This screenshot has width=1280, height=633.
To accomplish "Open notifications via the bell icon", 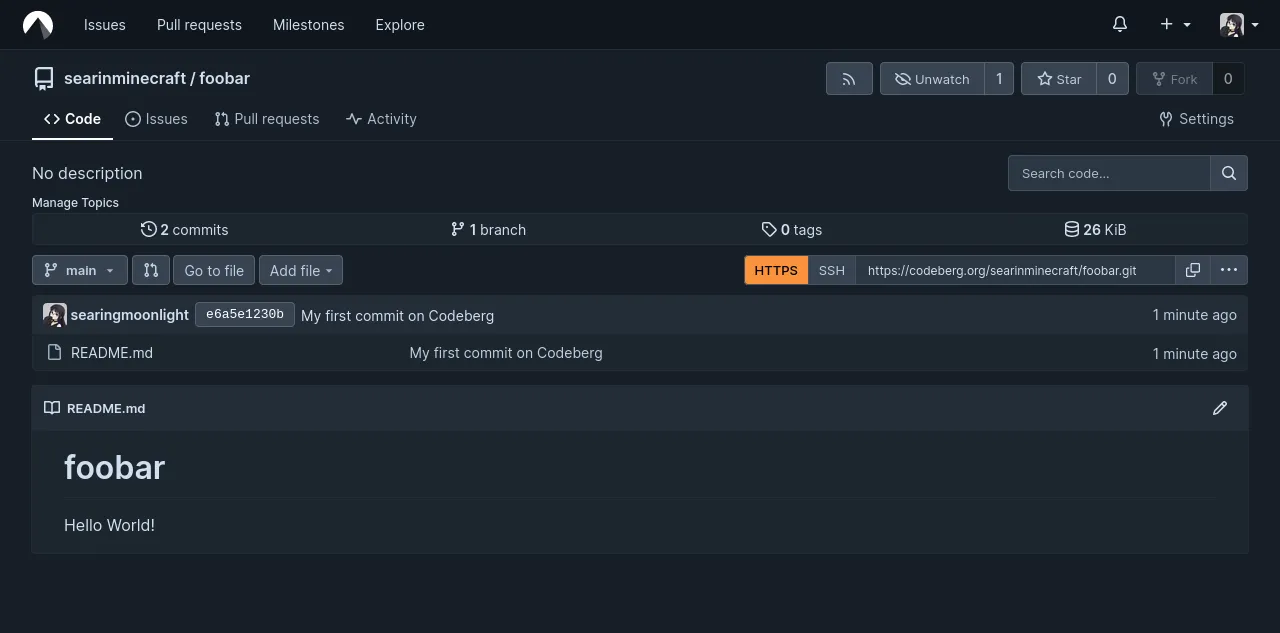I will [x=1119, y=24].
